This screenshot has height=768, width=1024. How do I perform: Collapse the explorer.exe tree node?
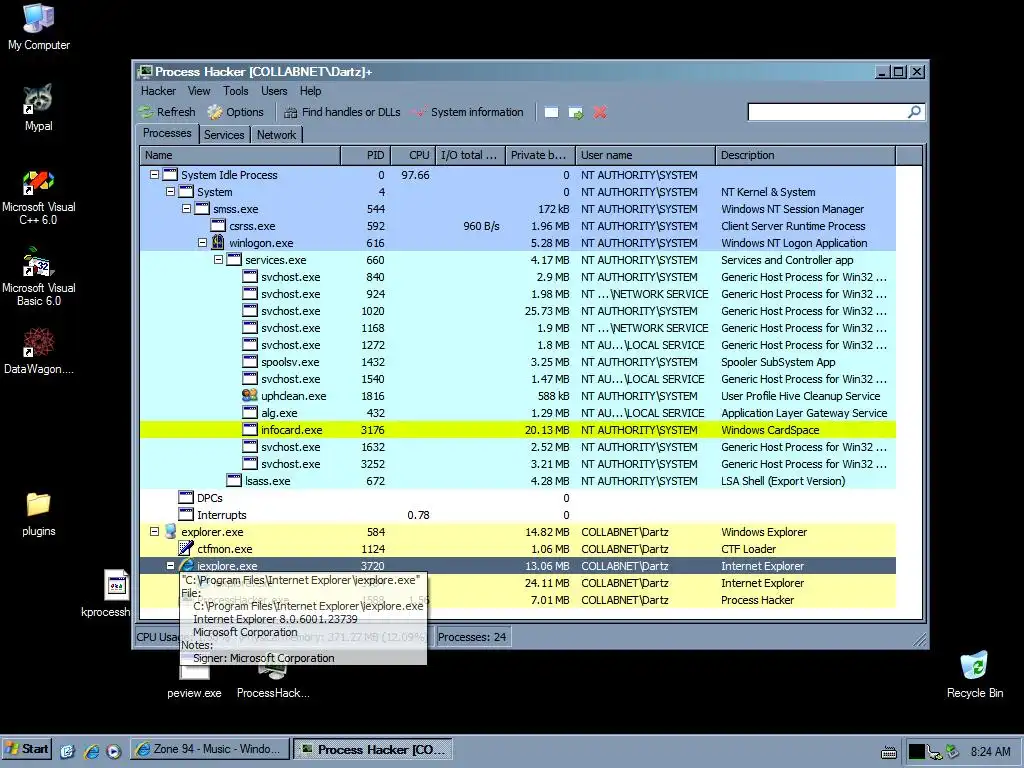[154, 532]
